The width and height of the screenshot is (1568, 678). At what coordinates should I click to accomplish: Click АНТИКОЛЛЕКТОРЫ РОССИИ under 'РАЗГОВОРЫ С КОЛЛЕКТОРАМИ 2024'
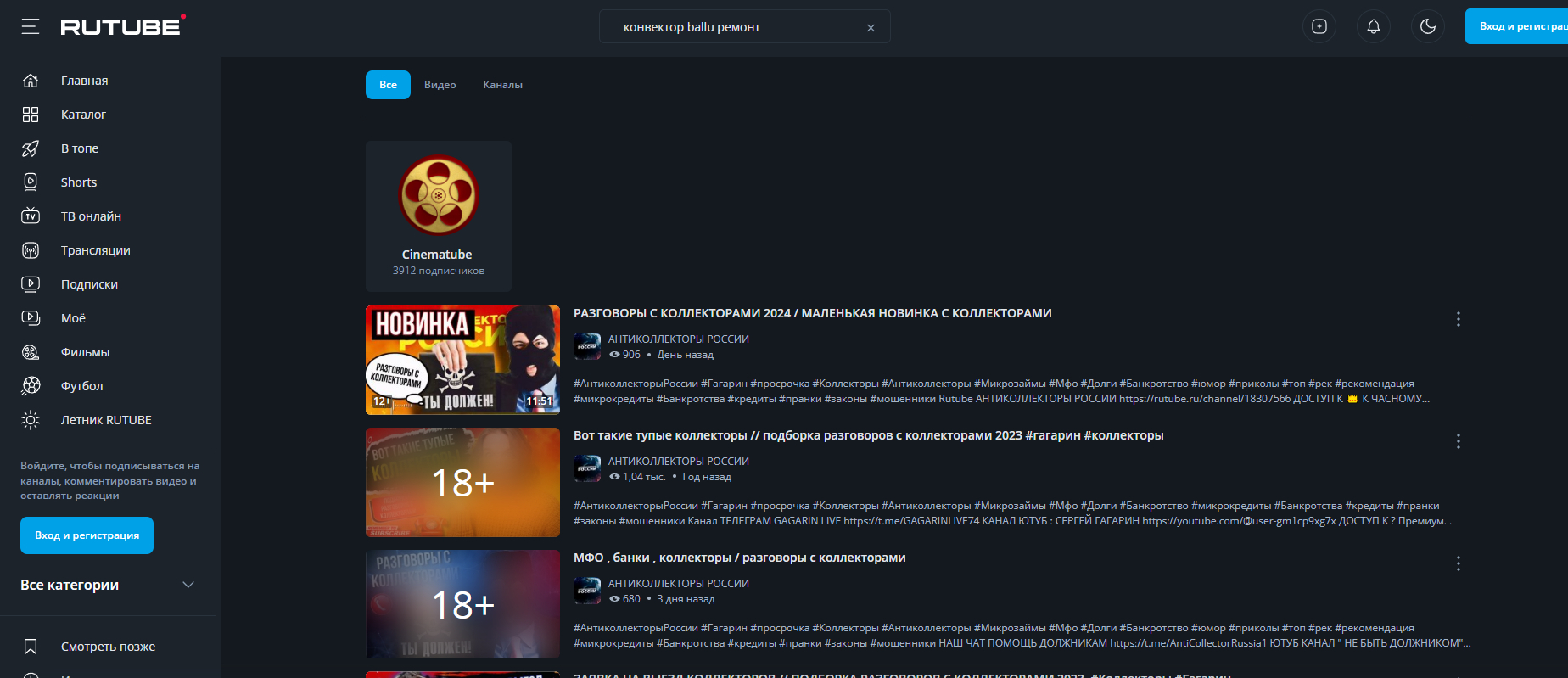coord(679,339)
